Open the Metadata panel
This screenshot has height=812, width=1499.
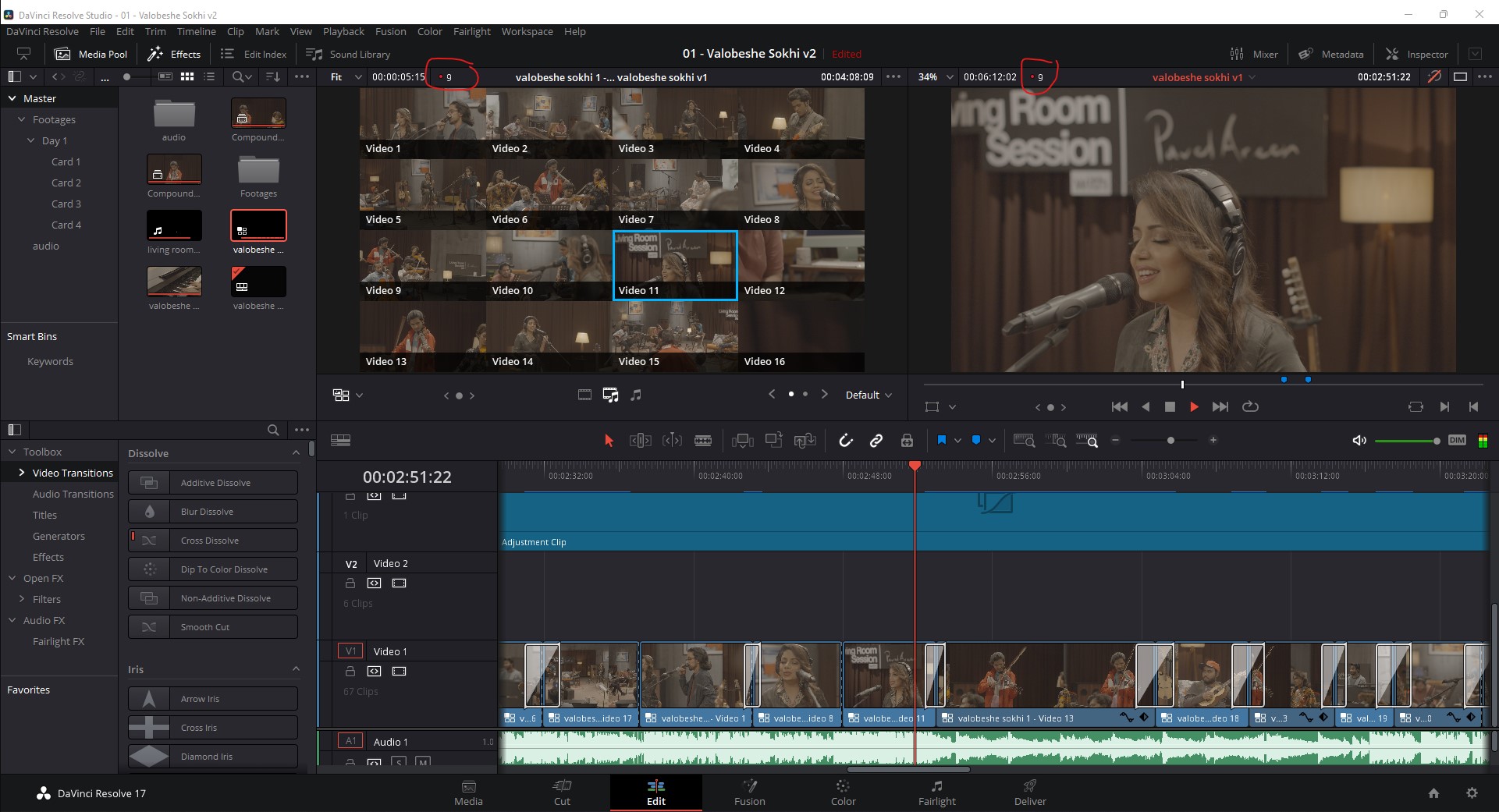click(x=1331, y=54)
